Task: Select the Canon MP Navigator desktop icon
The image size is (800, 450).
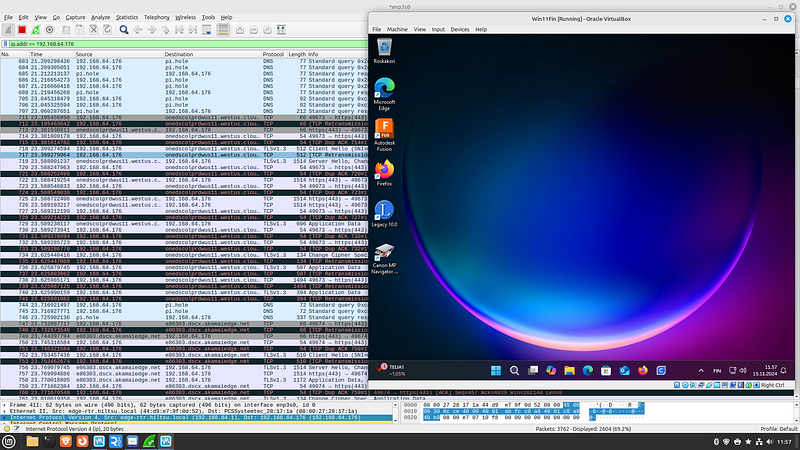Action: click(384, 258)
